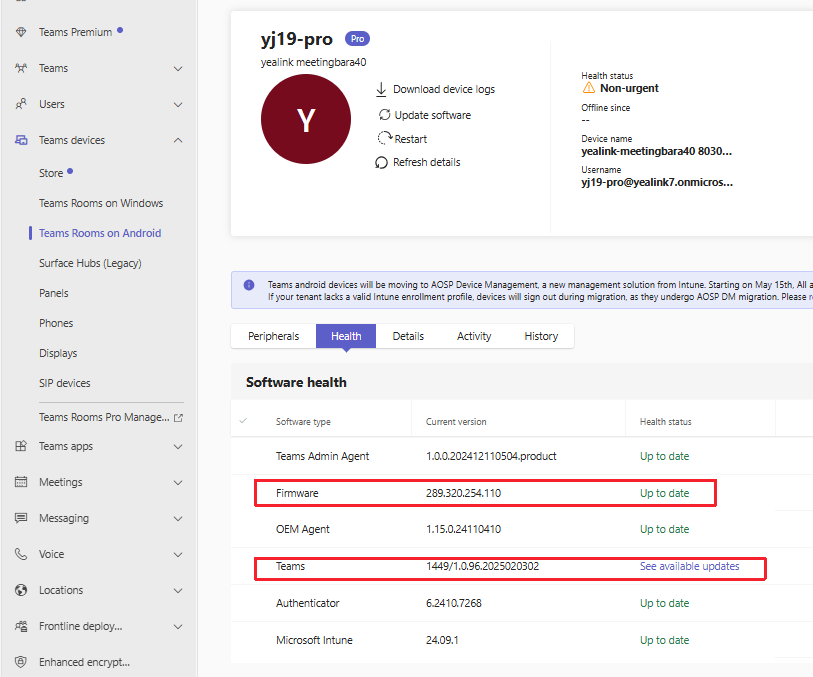Open Surface Hubs (Legacy)
This screenshot has height=677, width=813.
(x=90, y=263)
